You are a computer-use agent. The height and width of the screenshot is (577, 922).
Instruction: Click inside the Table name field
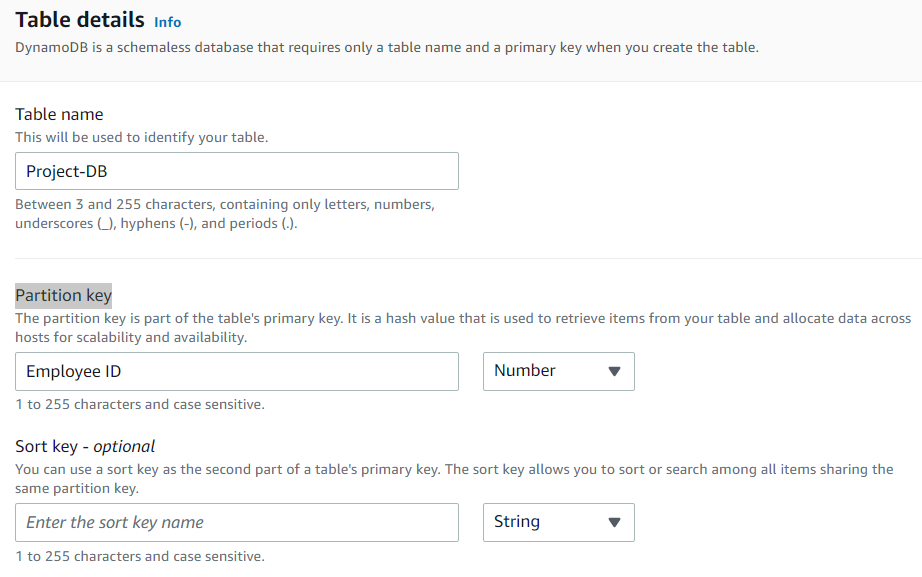coord(236,171)
